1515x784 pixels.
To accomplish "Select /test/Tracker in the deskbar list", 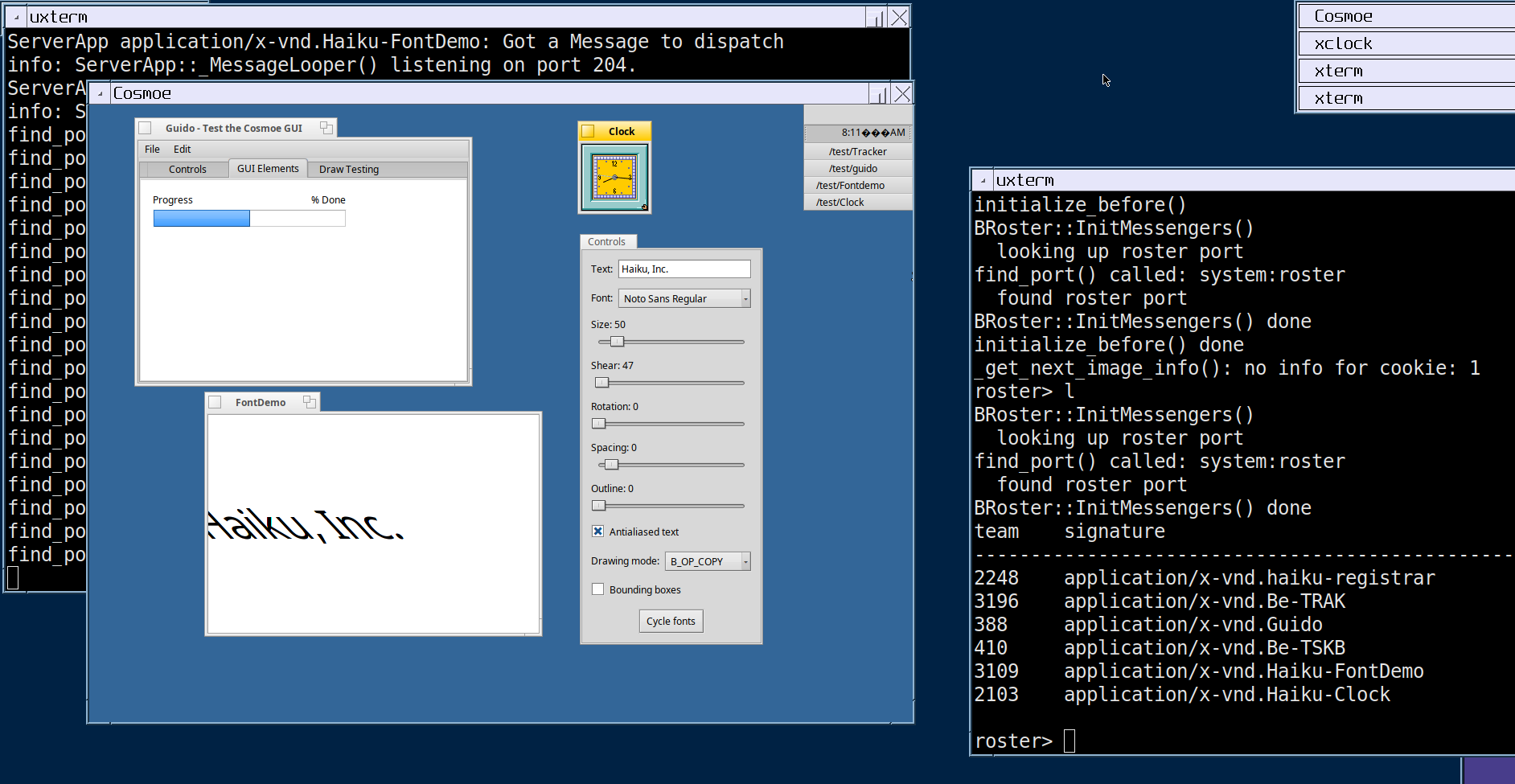I will [x=857, y=151].
